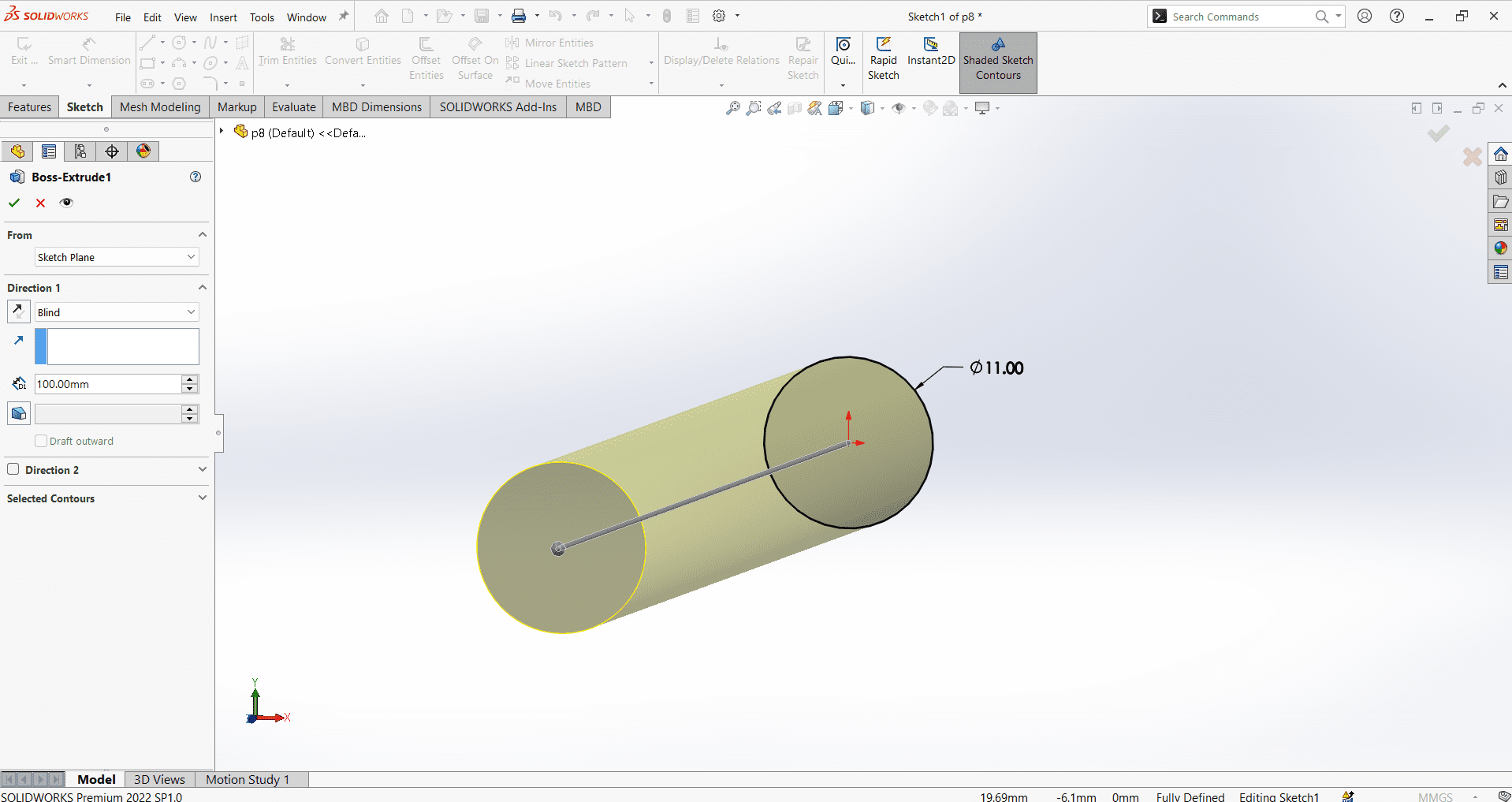Open Custom Properties task pane icon
The width and height of the screenshot is (1512, 802).
1500,272
